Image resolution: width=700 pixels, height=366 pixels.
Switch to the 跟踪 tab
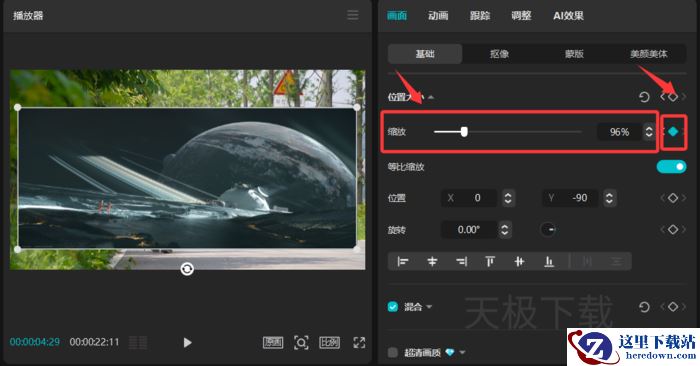(480, 16)
